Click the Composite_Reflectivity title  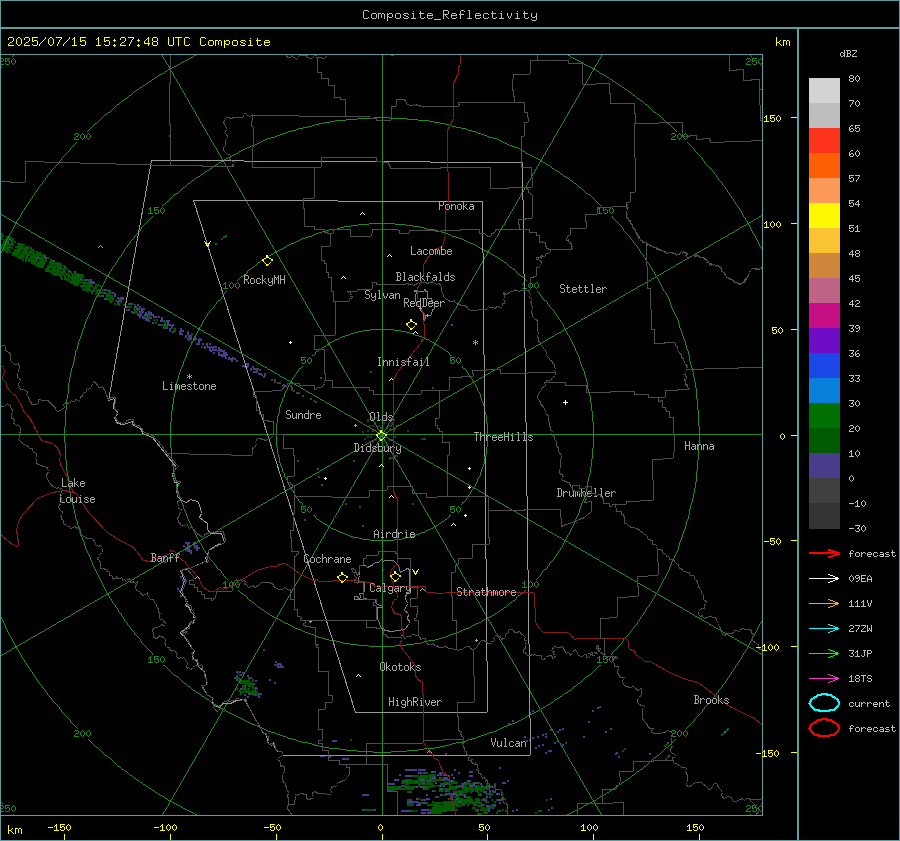pyautogui.click(x=450, y=15)
